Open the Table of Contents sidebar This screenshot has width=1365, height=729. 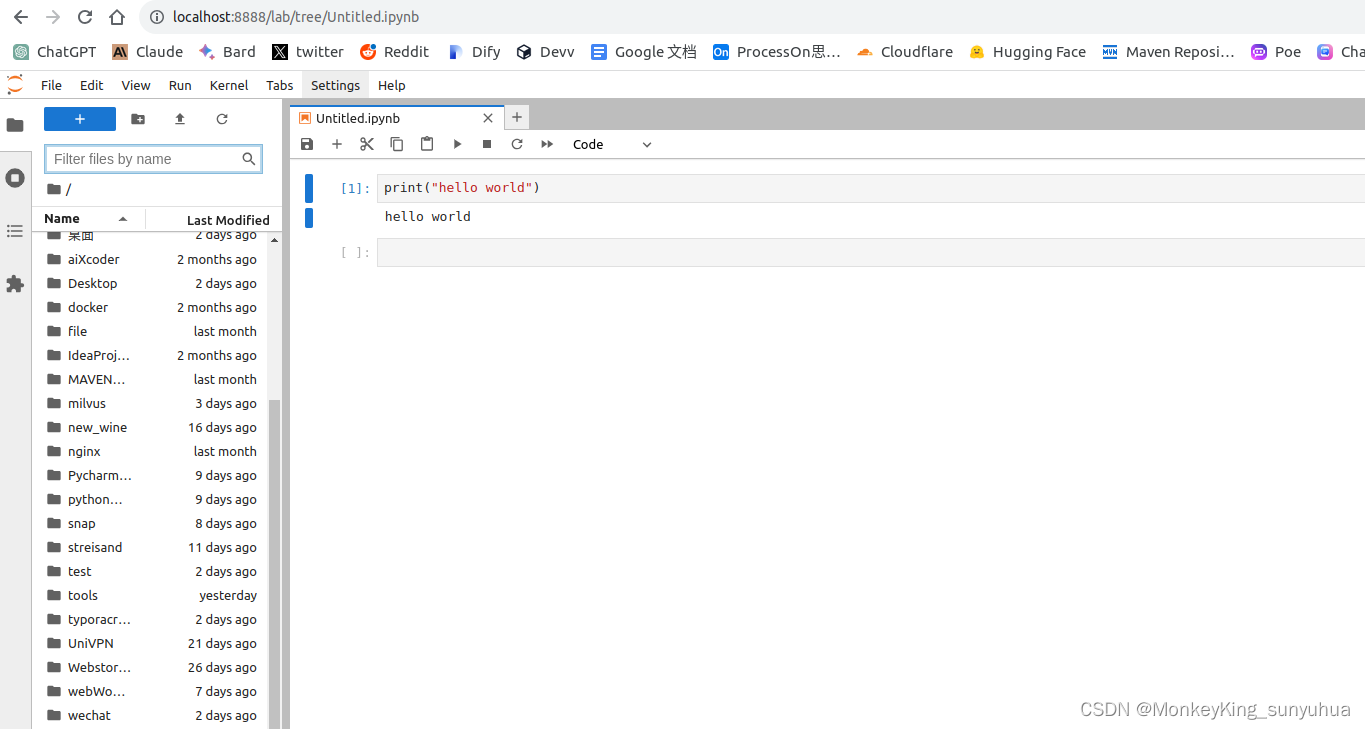click(15, 231)
